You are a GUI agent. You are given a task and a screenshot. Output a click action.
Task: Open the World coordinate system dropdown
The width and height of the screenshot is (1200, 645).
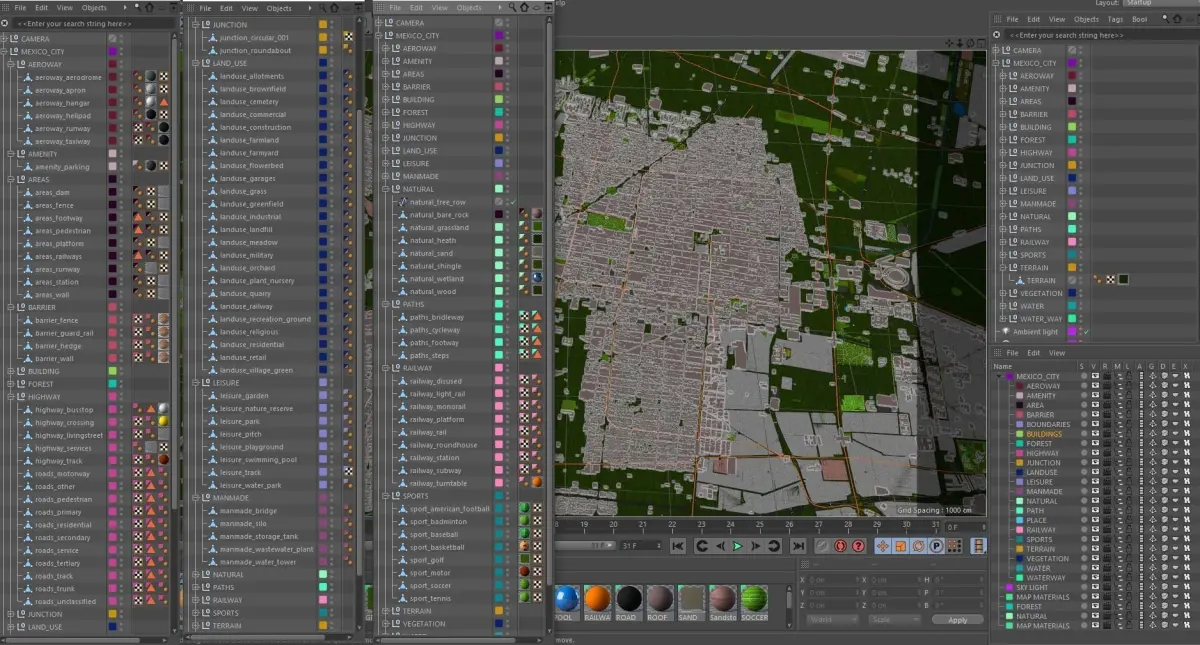tap(832, 620)
